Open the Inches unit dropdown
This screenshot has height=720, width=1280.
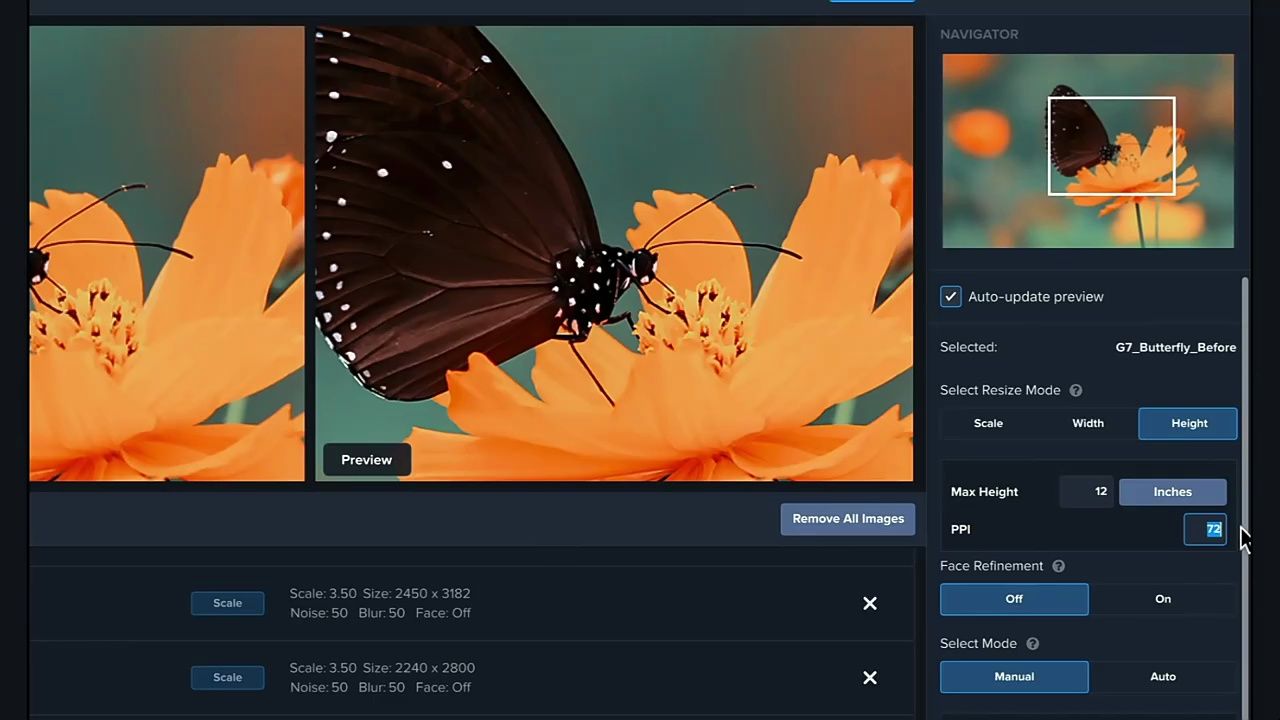(x=1172, y=492)
